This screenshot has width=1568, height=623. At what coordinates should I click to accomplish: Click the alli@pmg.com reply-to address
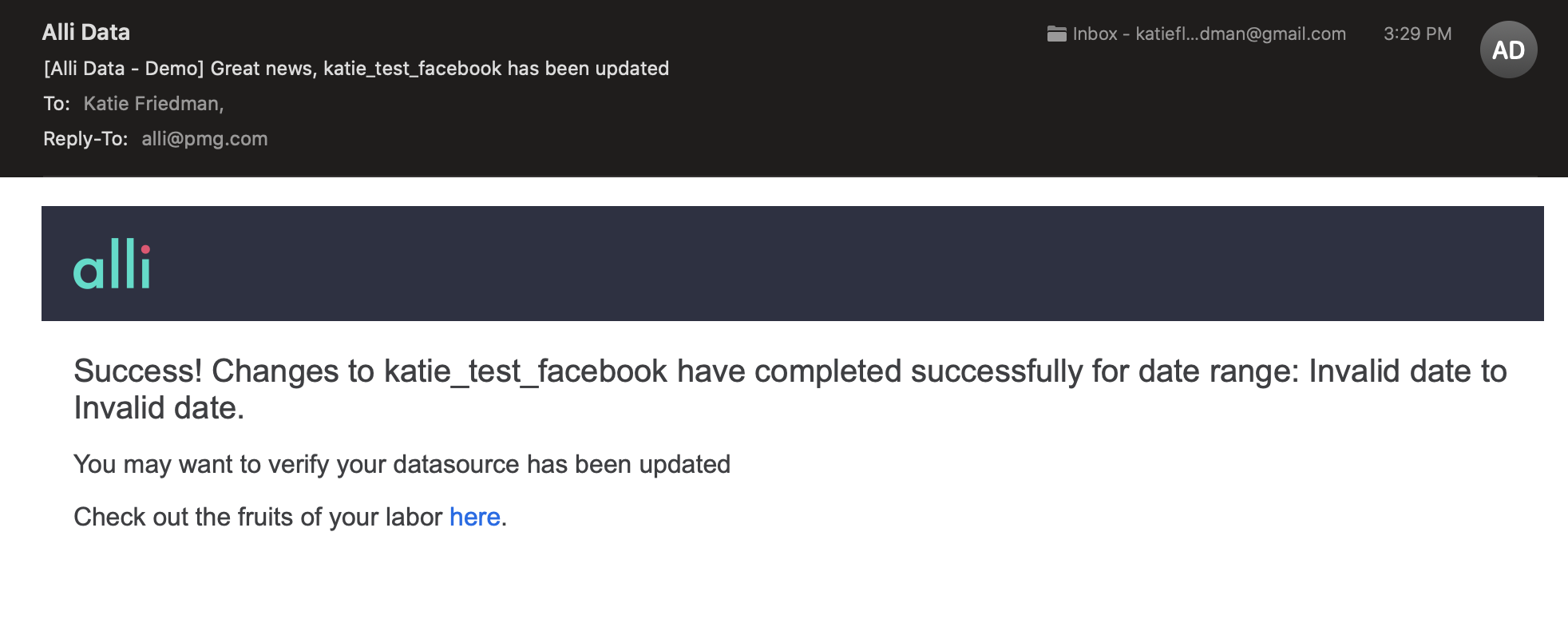tap(204, 139)
